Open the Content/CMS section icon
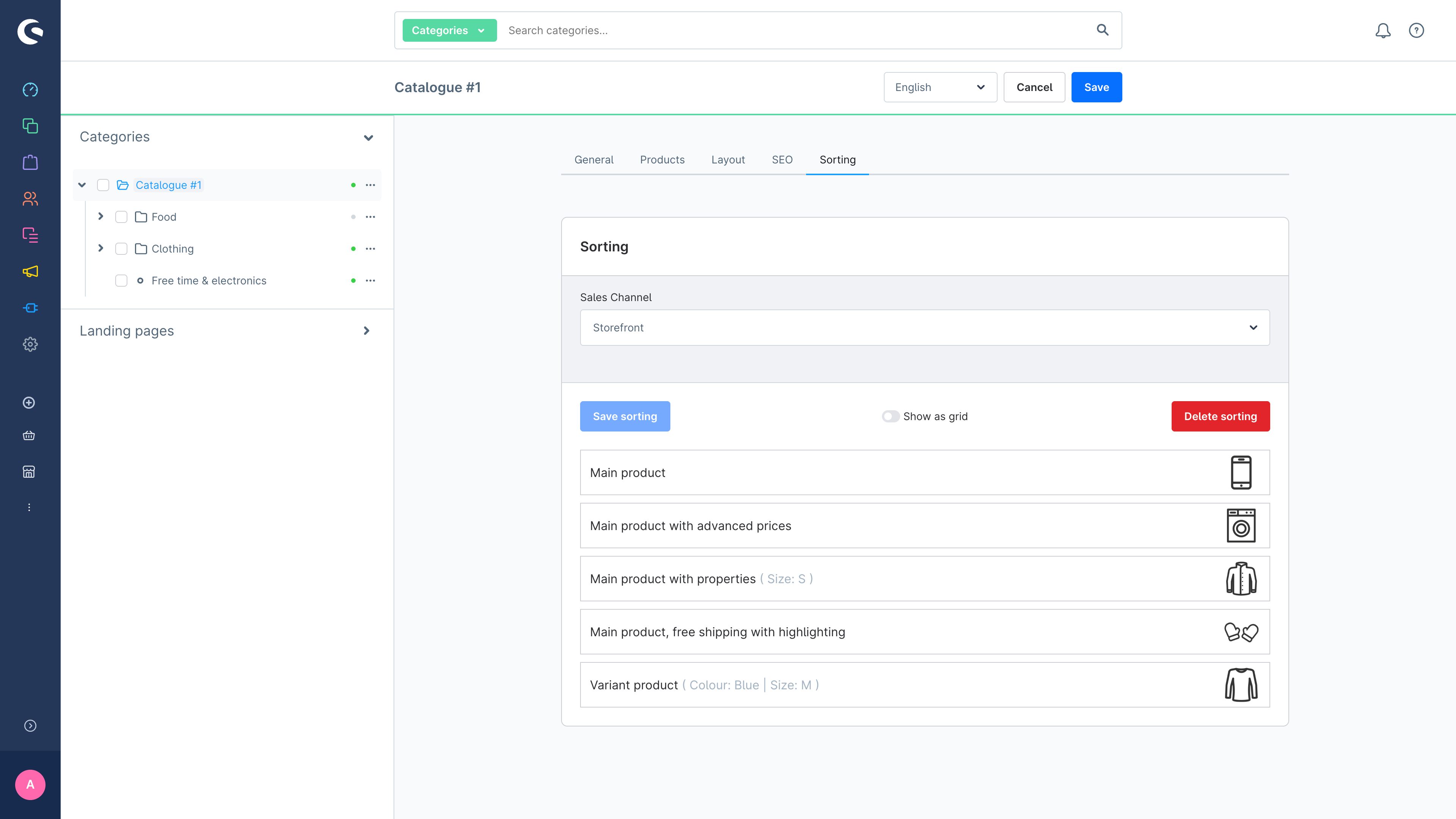 coord(30,235)
